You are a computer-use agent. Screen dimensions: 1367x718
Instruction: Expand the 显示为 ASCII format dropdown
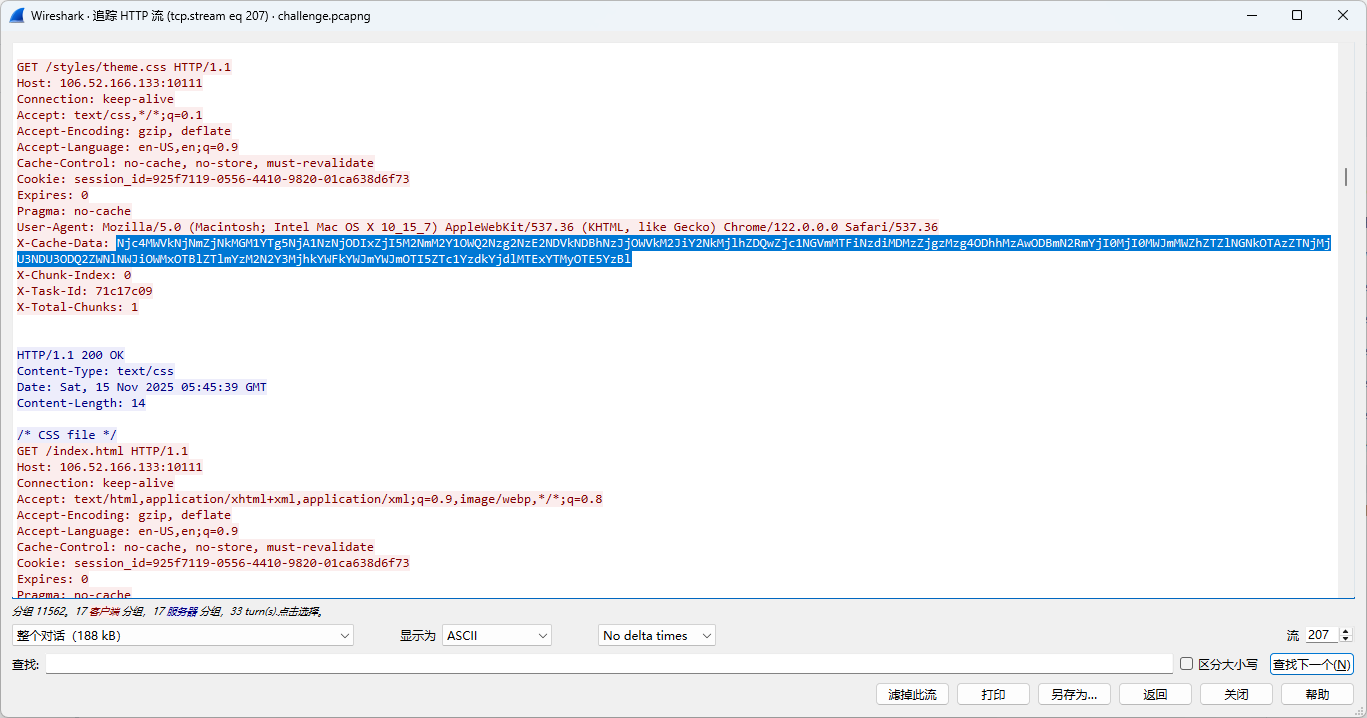pyautogui.click(x=497, y=635)
